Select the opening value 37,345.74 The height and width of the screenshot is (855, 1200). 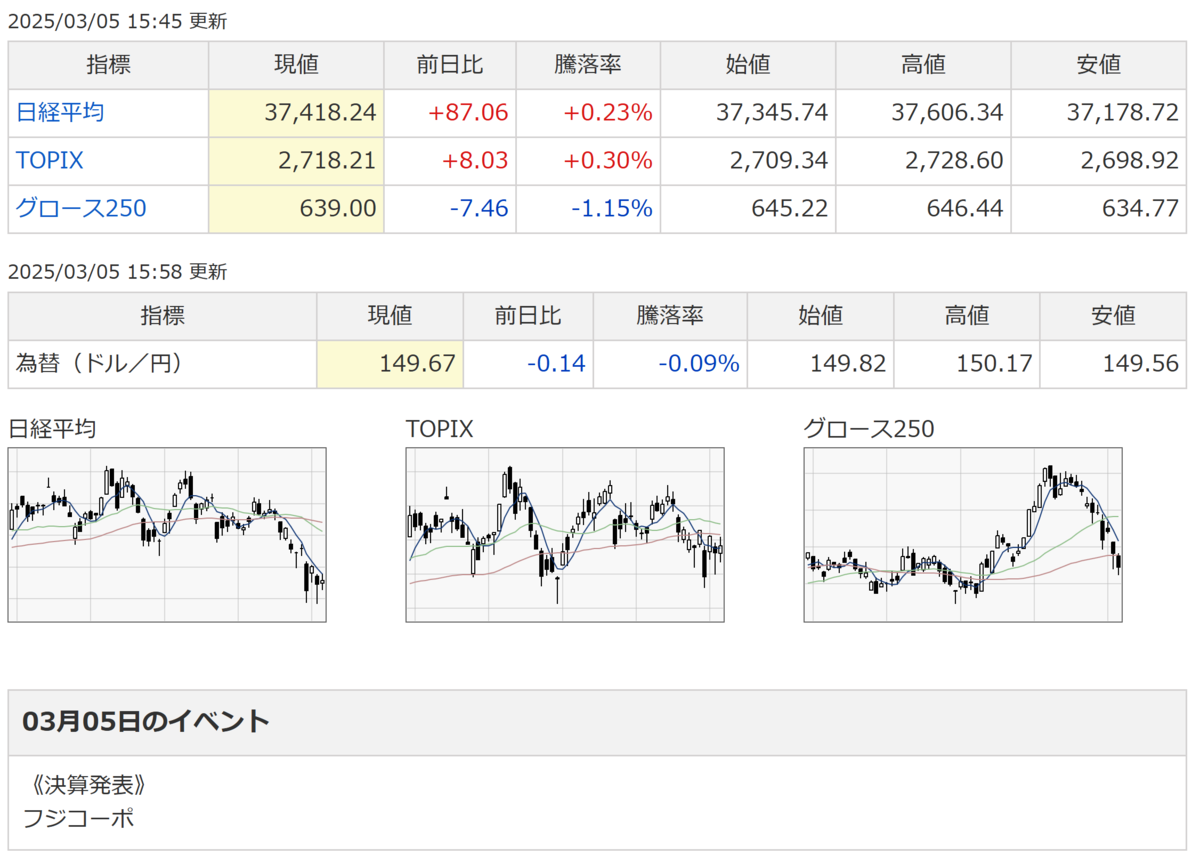(772, 113)
